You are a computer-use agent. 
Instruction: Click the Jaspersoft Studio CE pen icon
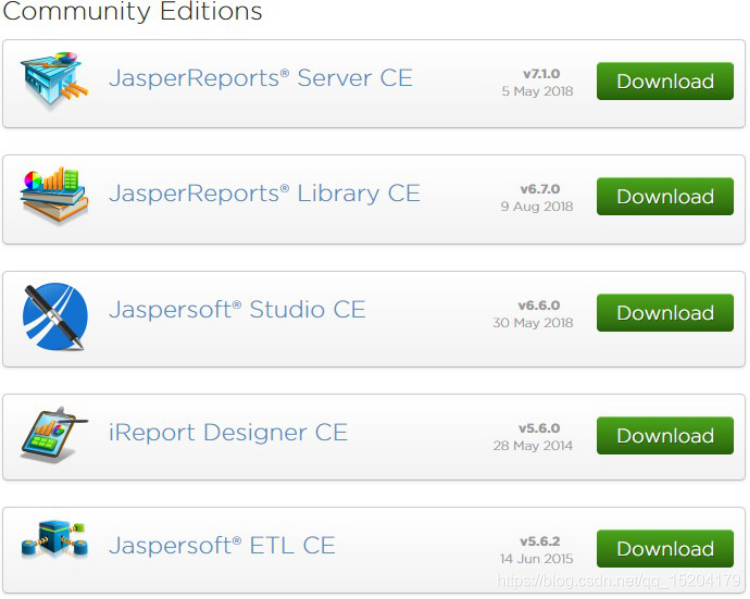coord(55,316)
